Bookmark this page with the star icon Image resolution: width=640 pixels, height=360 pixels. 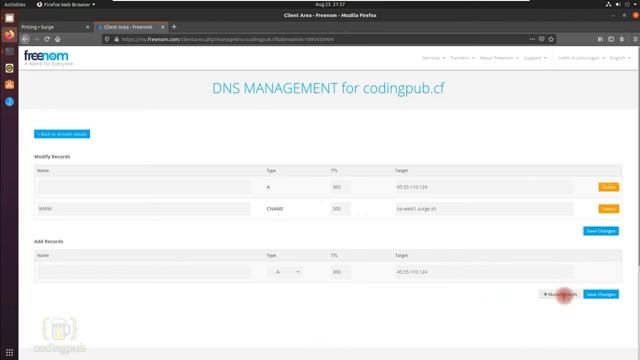(x=551, y=39)
